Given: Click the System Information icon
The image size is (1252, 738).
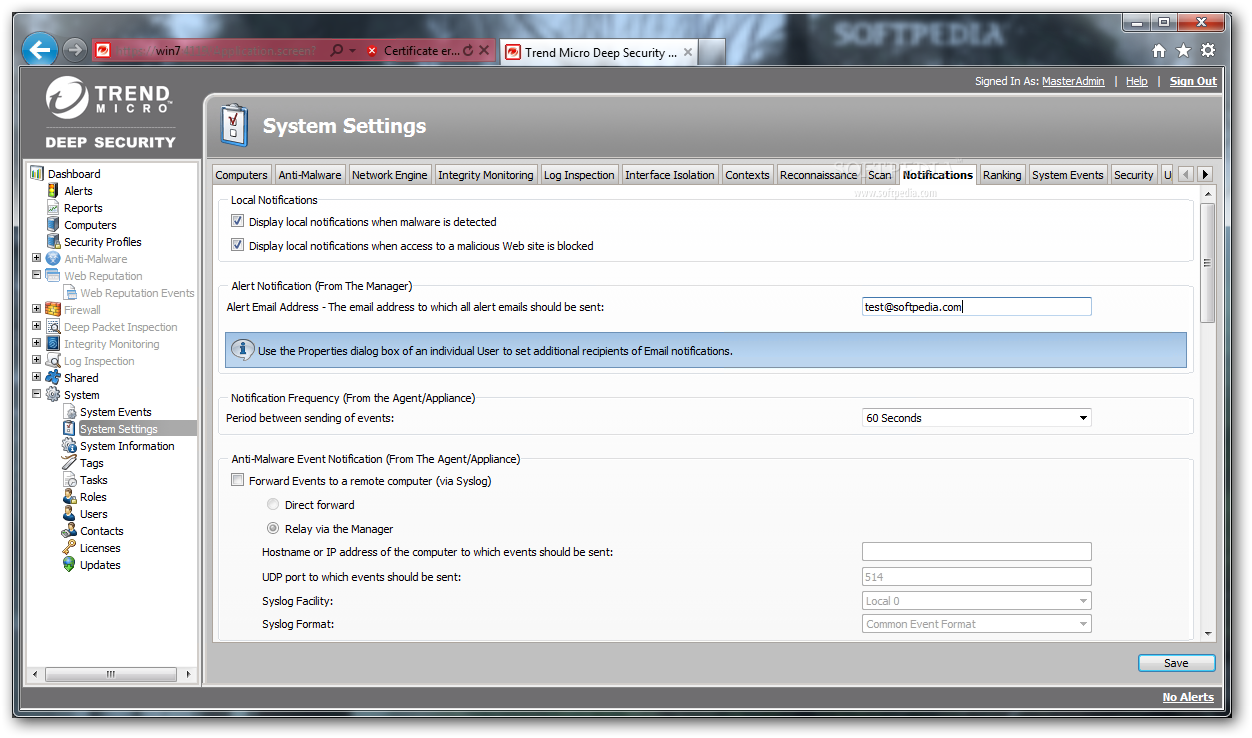Looking at the screenshot, I should (69, 446).
